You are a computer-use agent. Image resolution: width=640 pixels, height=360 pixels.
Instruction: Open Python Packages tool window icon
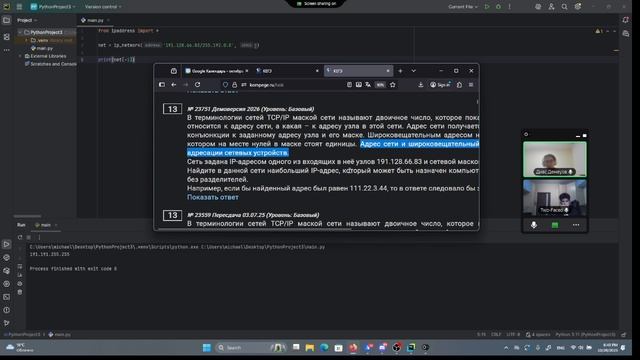pyautogui.click(x=7, y=258)
